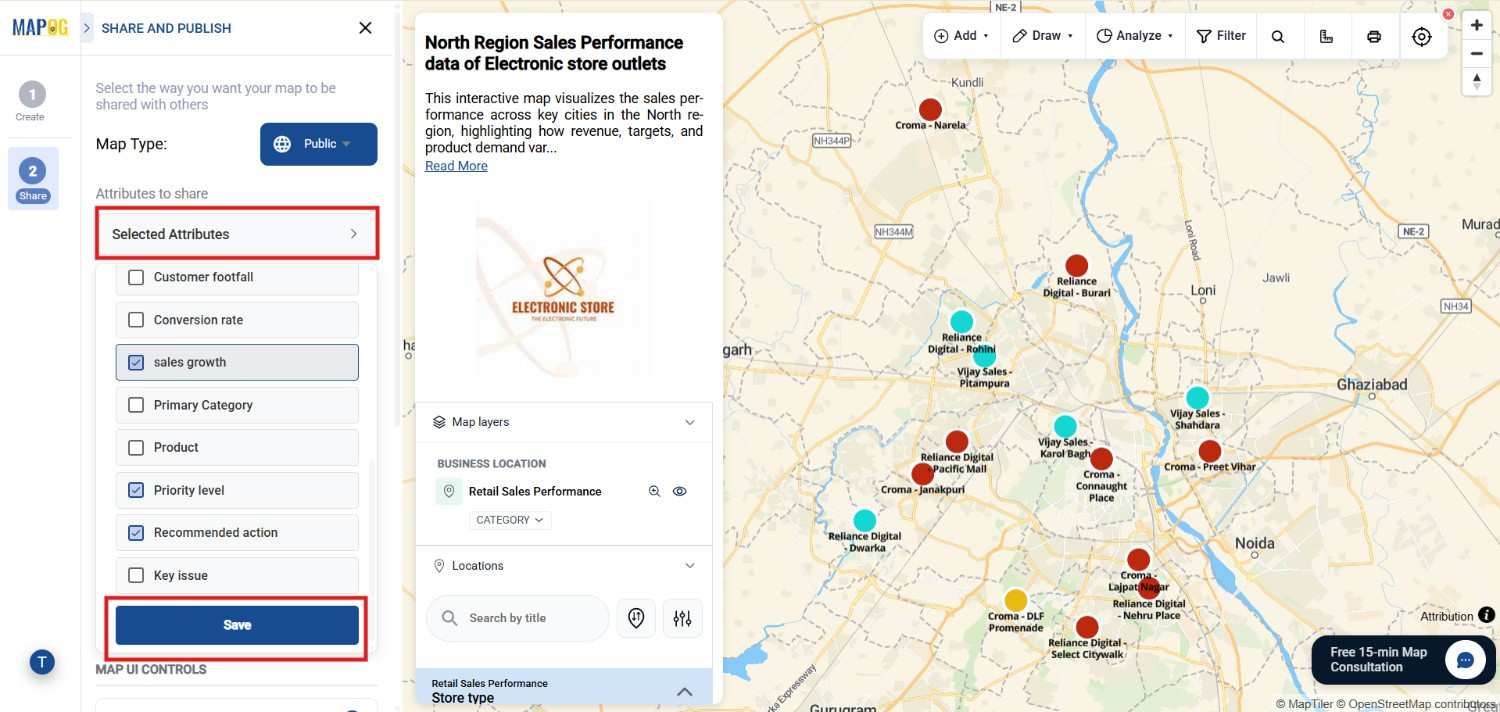Open the Analyze menu

(x=1135, y=36)
